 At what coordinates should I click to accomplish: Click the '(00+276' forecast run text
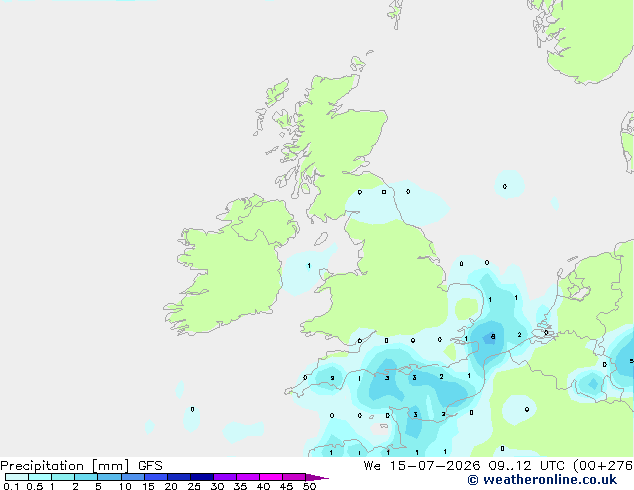point(603,466)
